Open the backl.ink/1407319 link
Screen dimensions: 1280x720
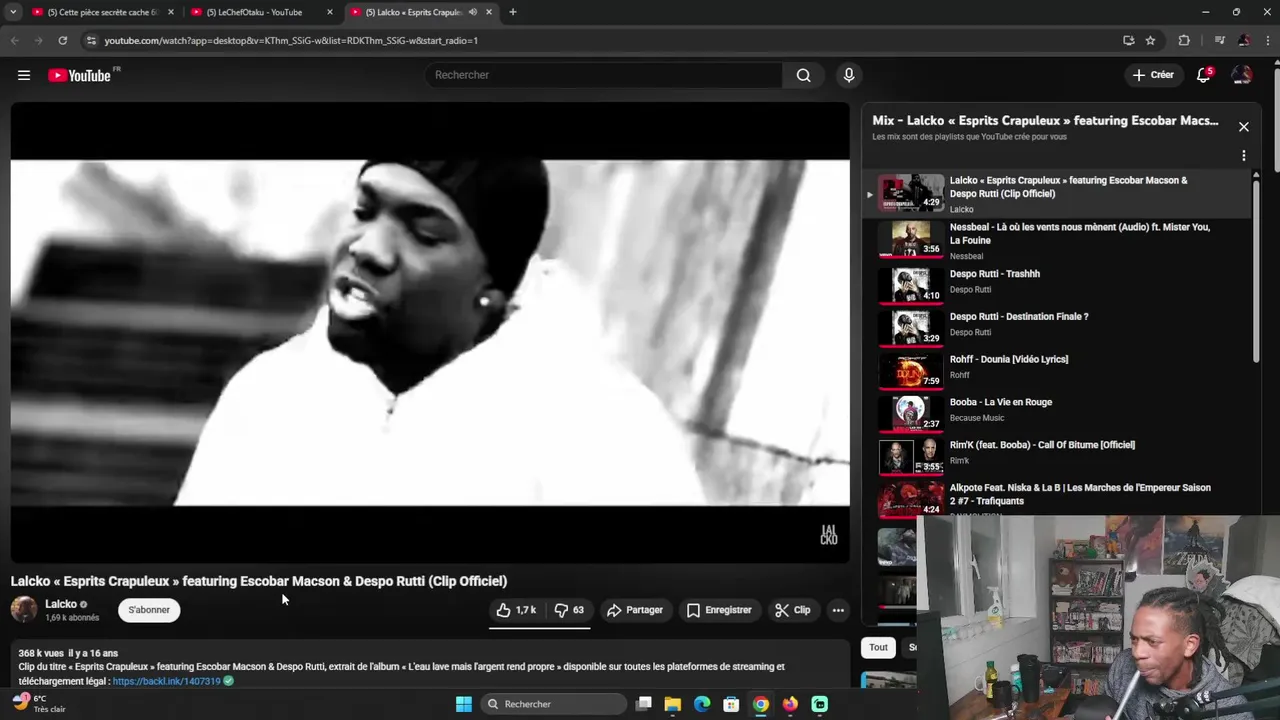point(166,681)
